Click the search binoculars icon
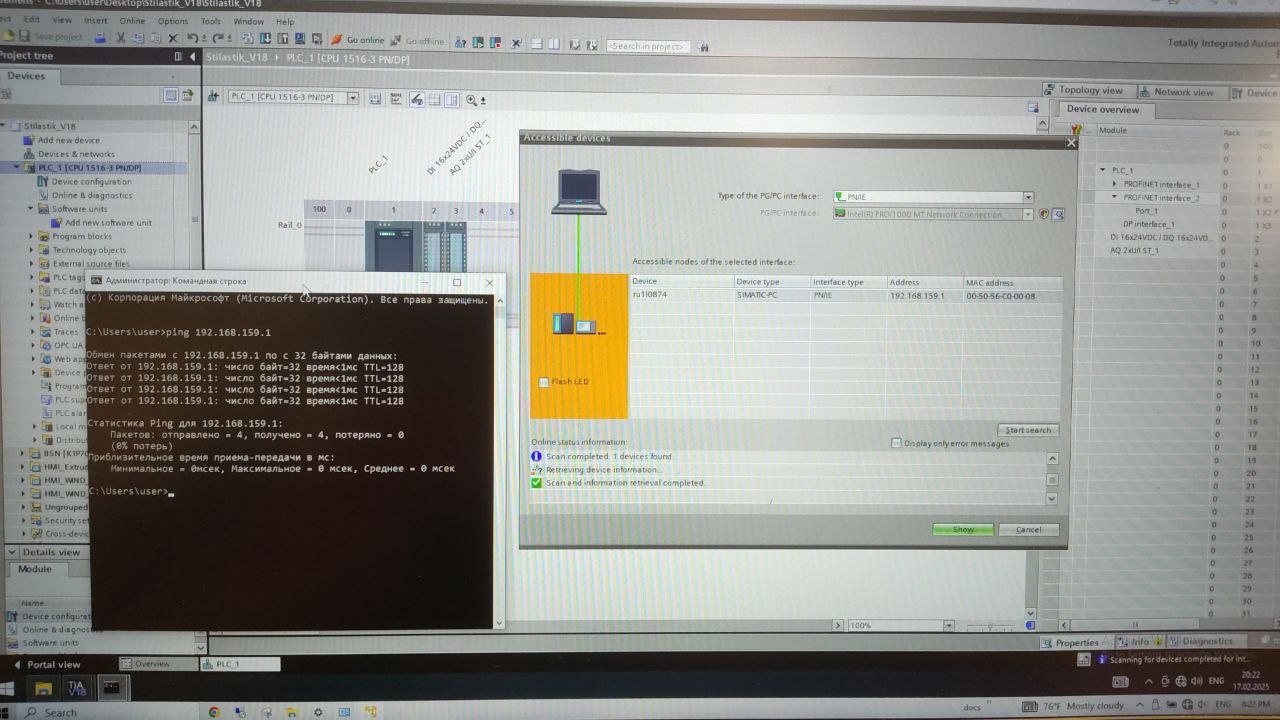Image resolution: width=1280 pixels, height=720 pixels. pos(704,47)
